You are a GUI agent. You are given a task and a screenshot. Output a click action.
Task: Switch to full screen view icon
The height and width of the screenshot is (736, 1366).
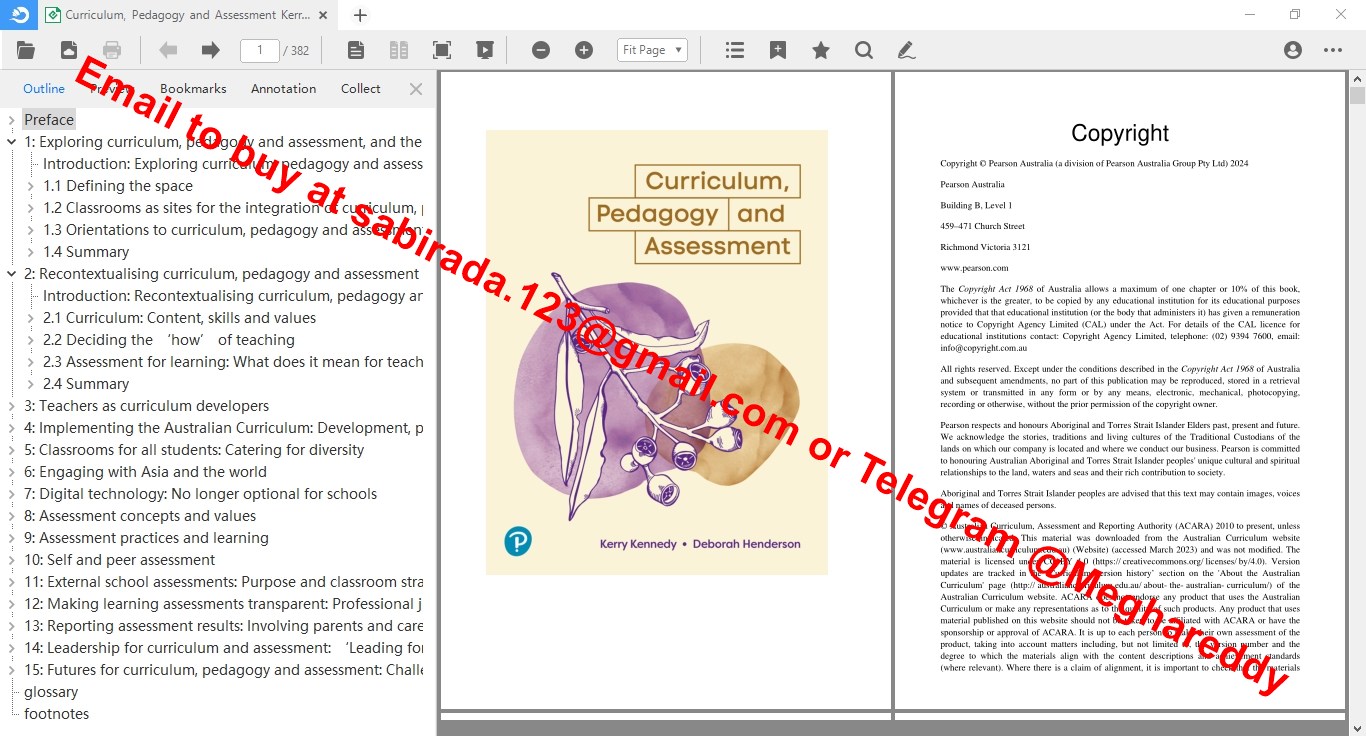point(441,50)
